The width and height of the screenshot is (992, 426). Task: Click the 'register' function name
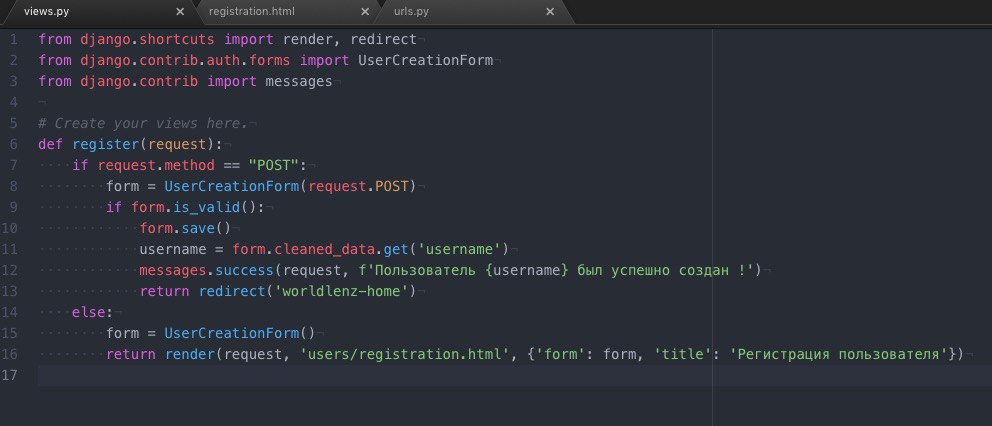(106, 144)
